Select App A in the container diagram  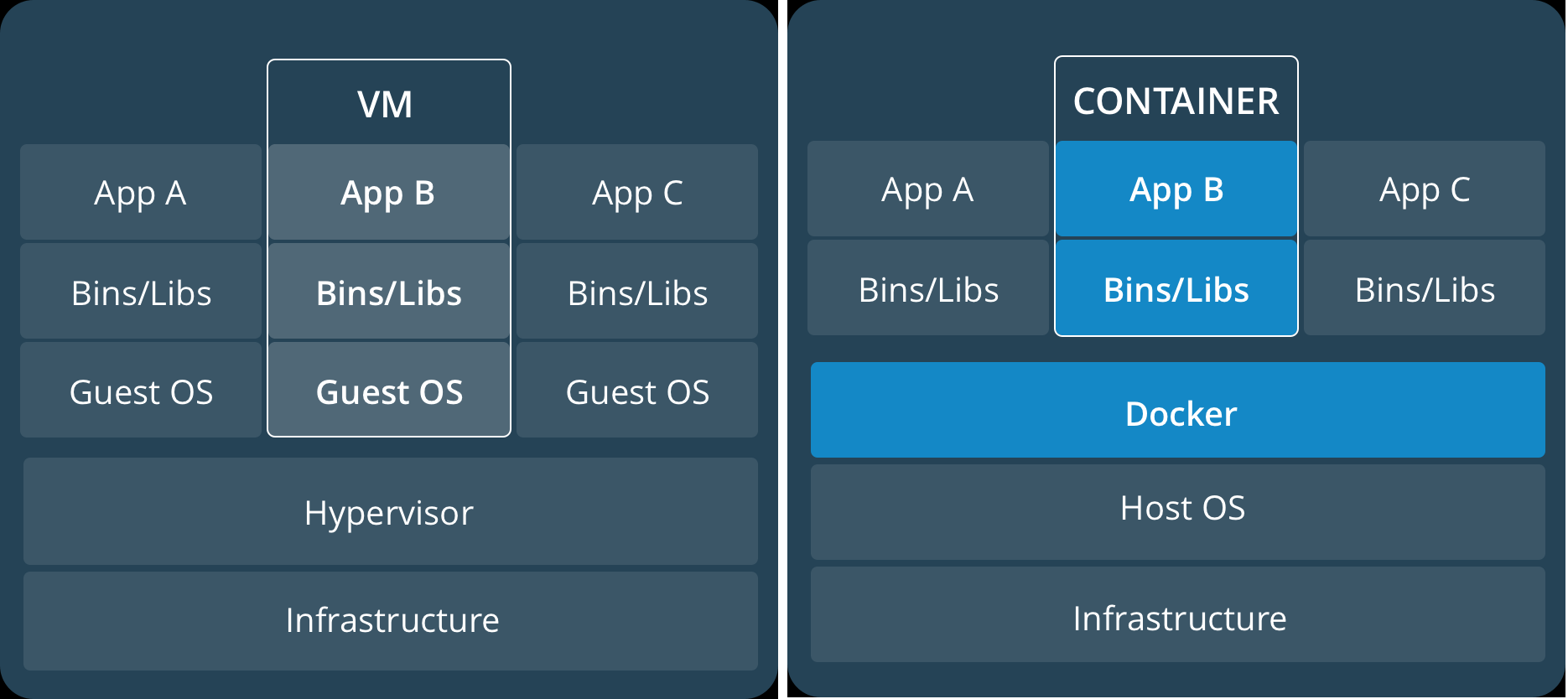pos(927,189)
